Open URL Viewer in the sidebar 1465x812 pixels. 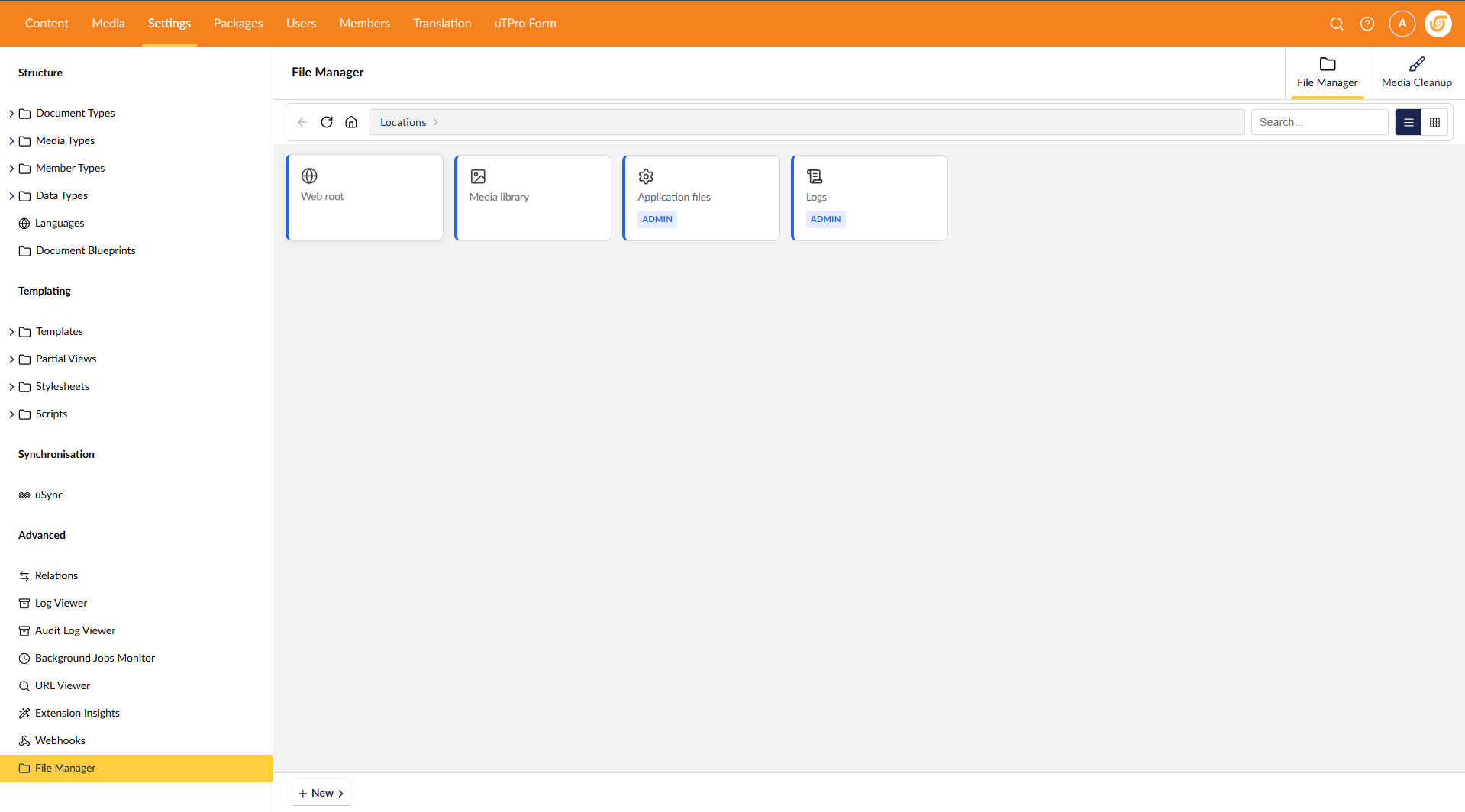pyautogui.click(x=63, y=685)
